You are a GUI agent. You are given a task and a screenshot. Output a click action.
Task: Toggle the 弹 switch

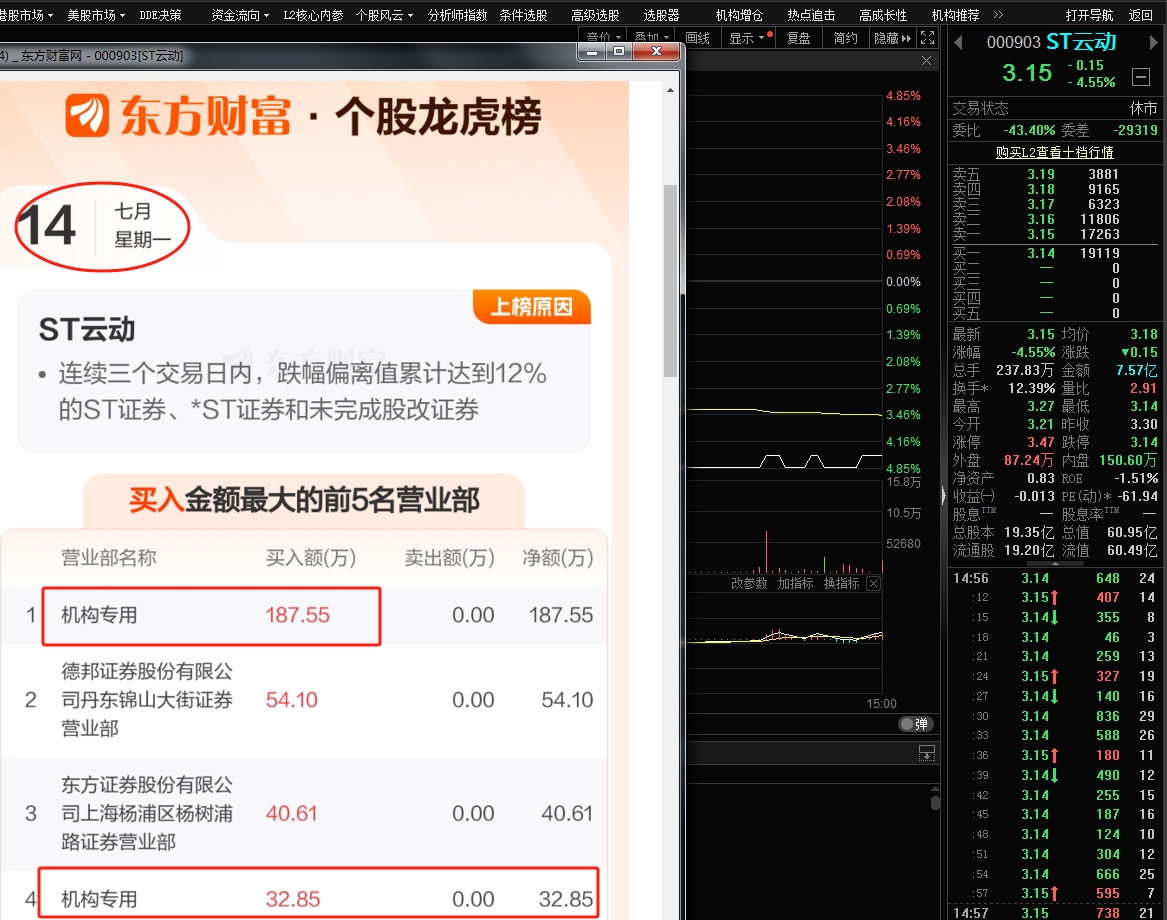[915, 723]
